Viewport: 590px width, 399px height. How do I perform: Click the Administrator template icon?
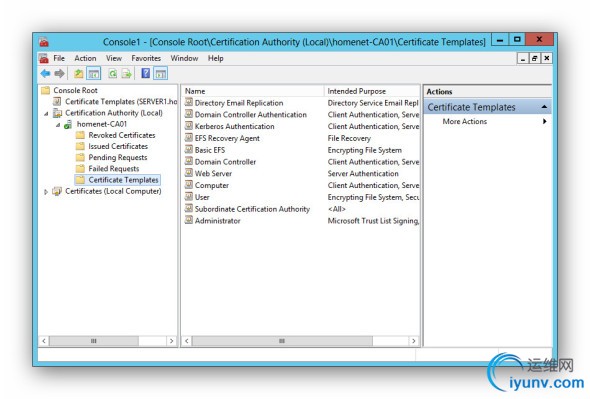pyautogui.click(x=189, y=220)
